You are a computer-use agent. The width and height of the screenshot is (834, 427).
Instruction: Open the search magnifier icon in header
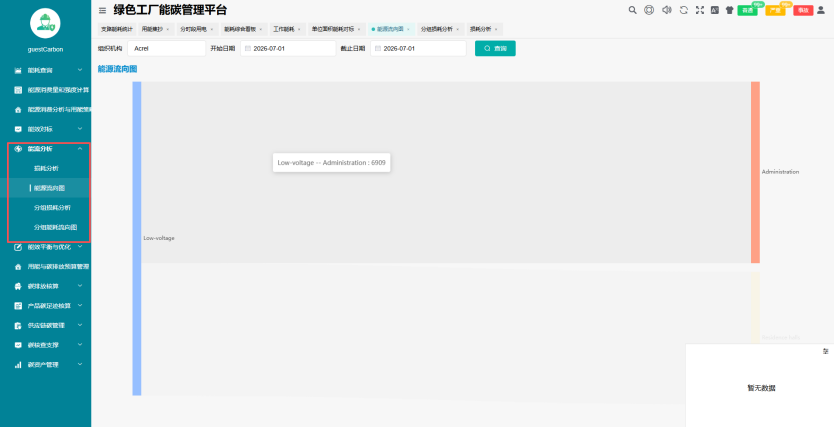point(632,10)
